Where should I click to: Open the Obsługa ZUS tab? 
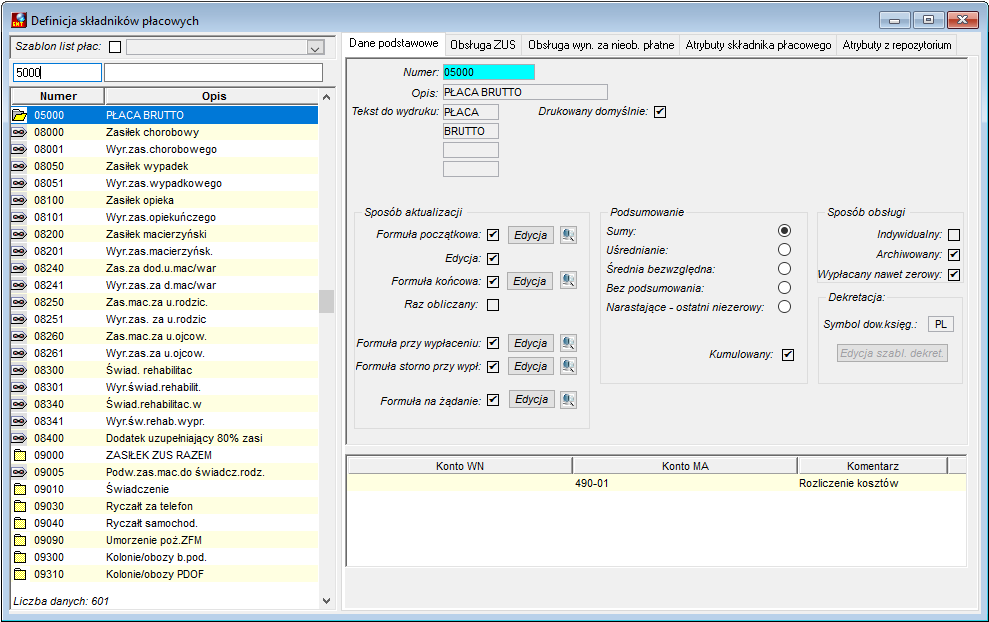click(483, 45)
